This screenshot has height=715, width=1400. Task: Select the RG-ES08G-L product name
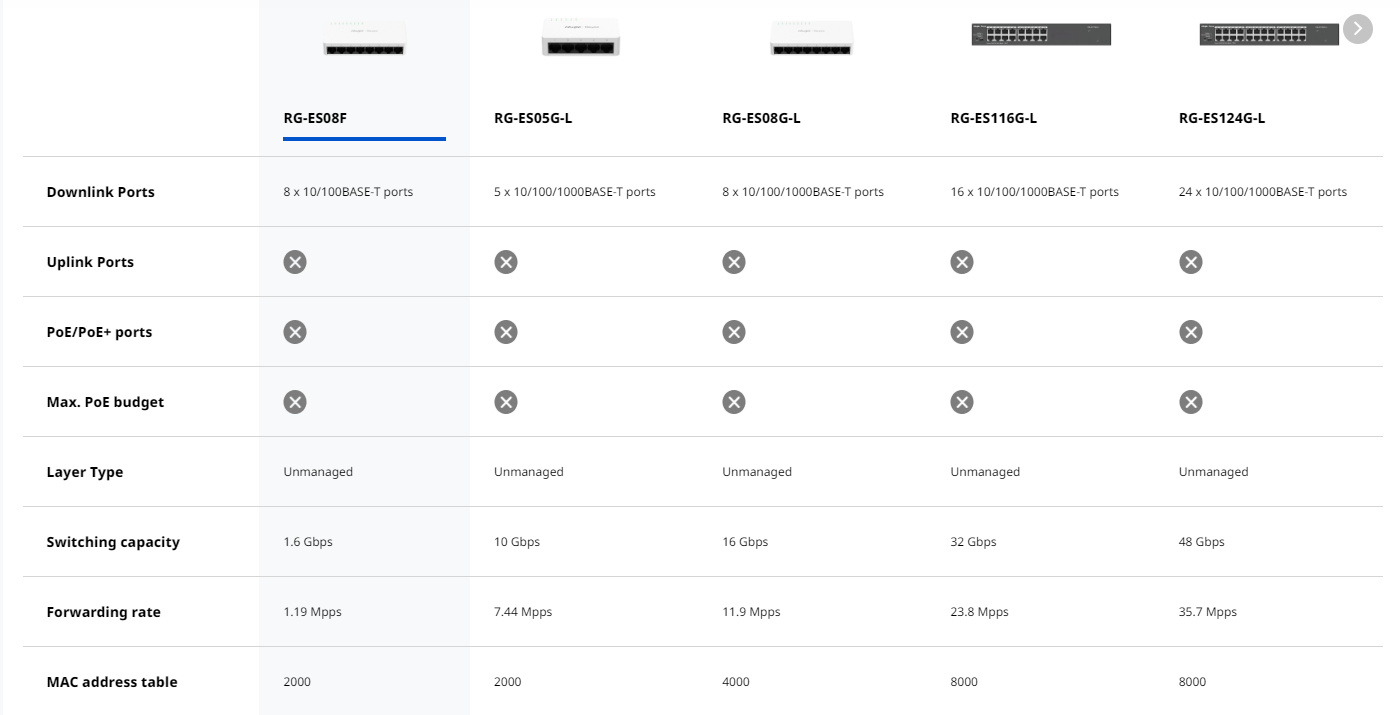click(761, 118)
